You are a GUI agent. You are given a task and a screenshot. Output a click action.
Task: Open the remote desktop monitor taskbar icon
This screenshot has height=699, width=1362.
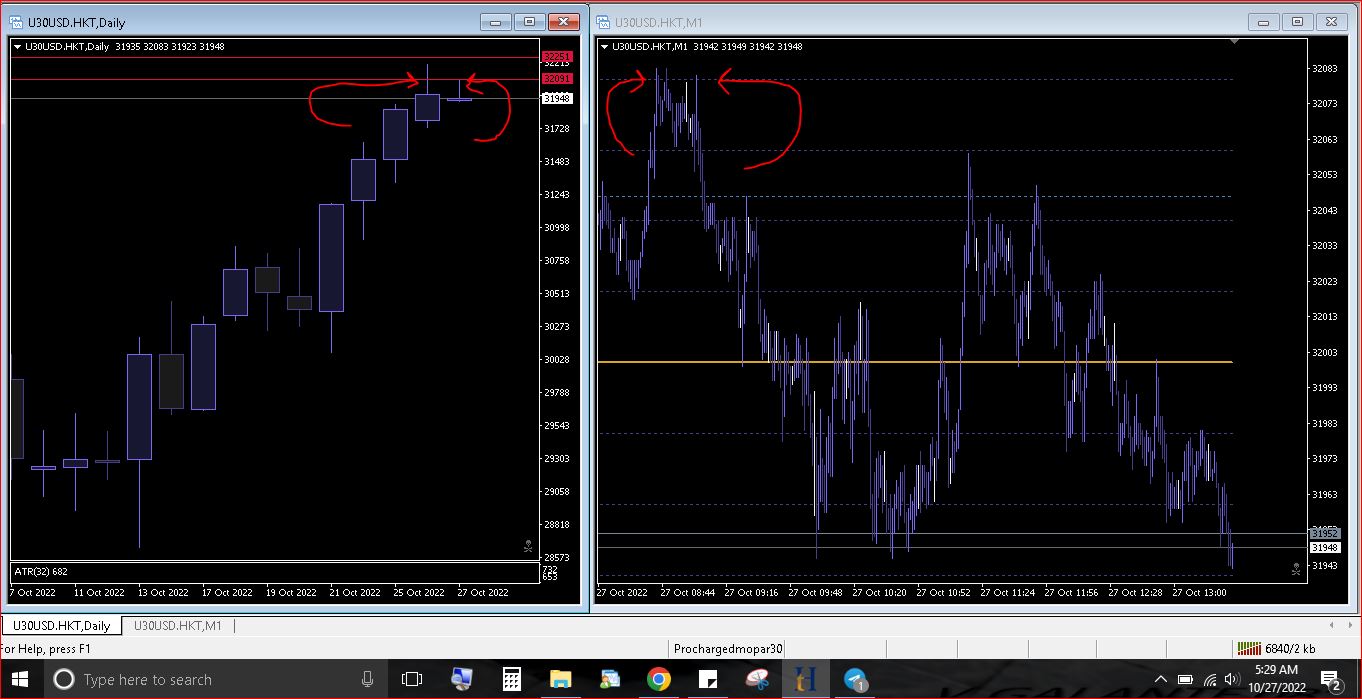point(462,680)
